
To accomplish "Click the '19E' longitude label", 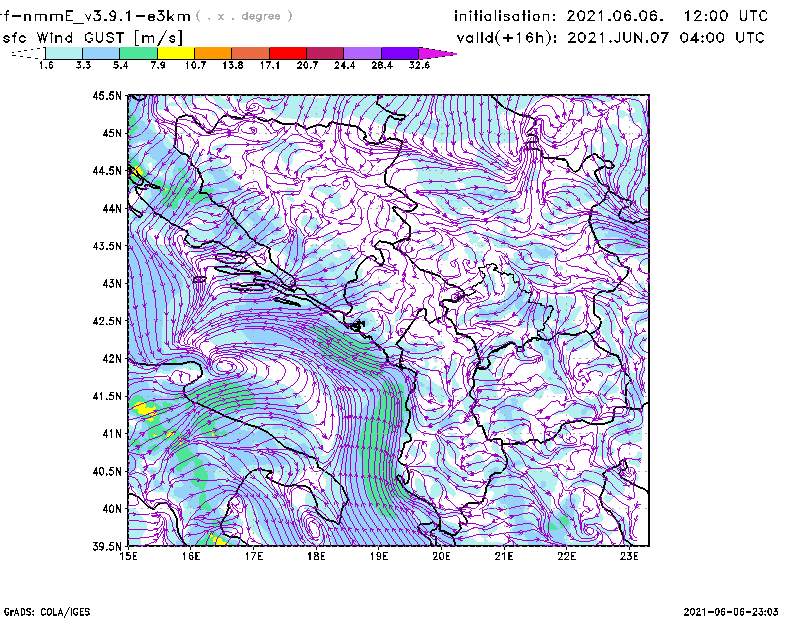I will coord(379,556).
